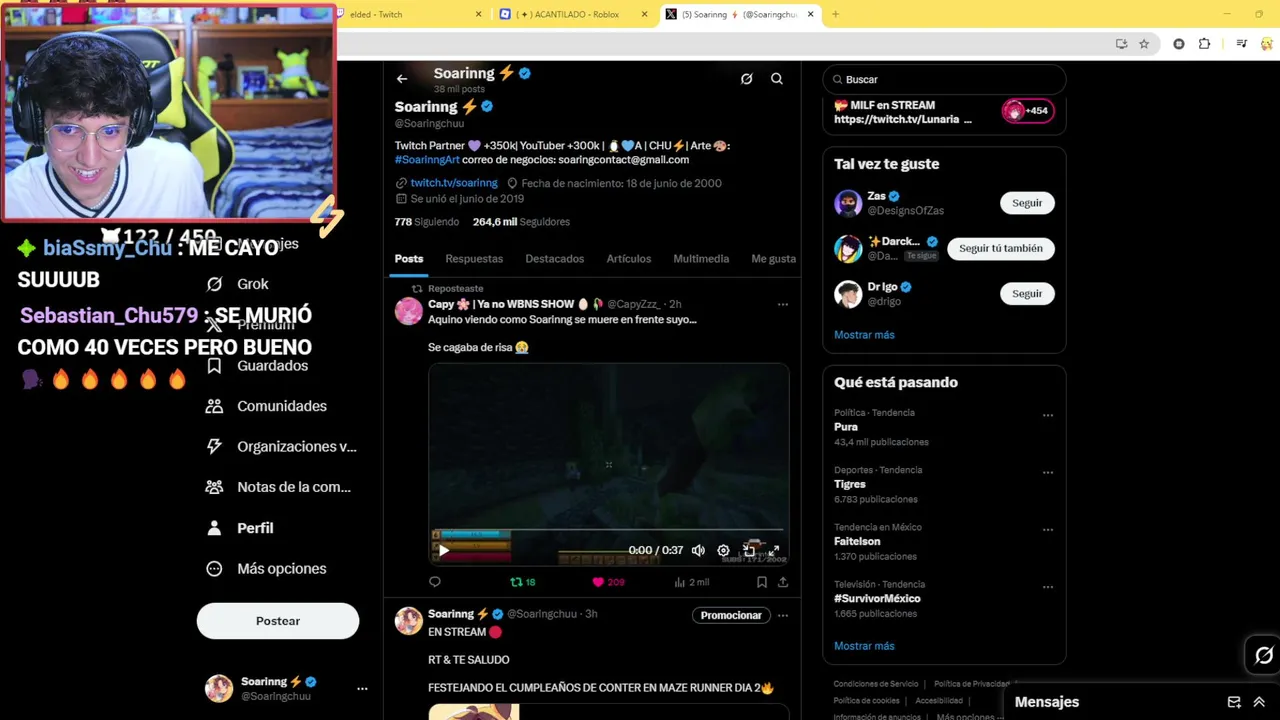Follow Zas with the Seguir button
Viewport: 1280px width, 720px height.
(x=1027, y=203)
